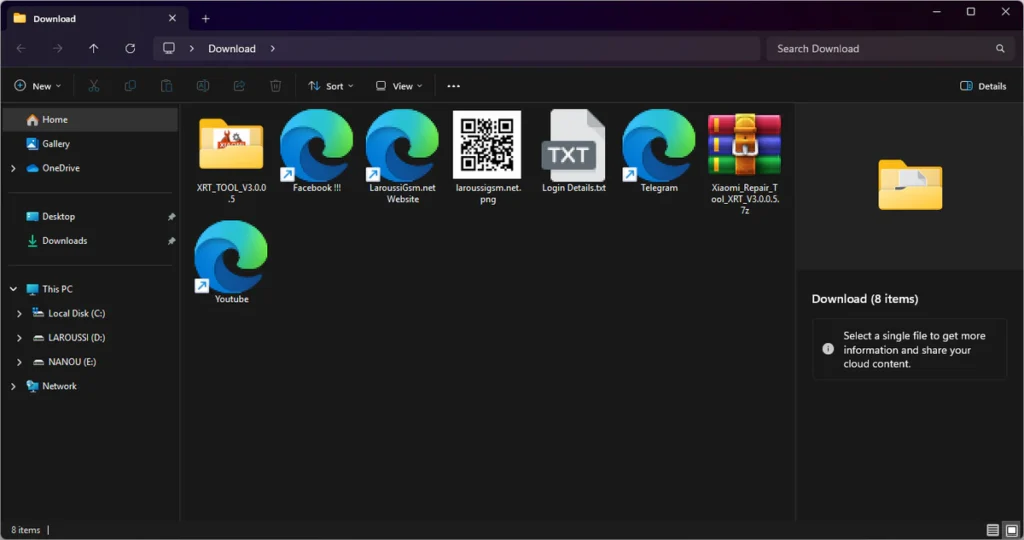Click the Refresh icon in navigation bar

click(130, 48)
